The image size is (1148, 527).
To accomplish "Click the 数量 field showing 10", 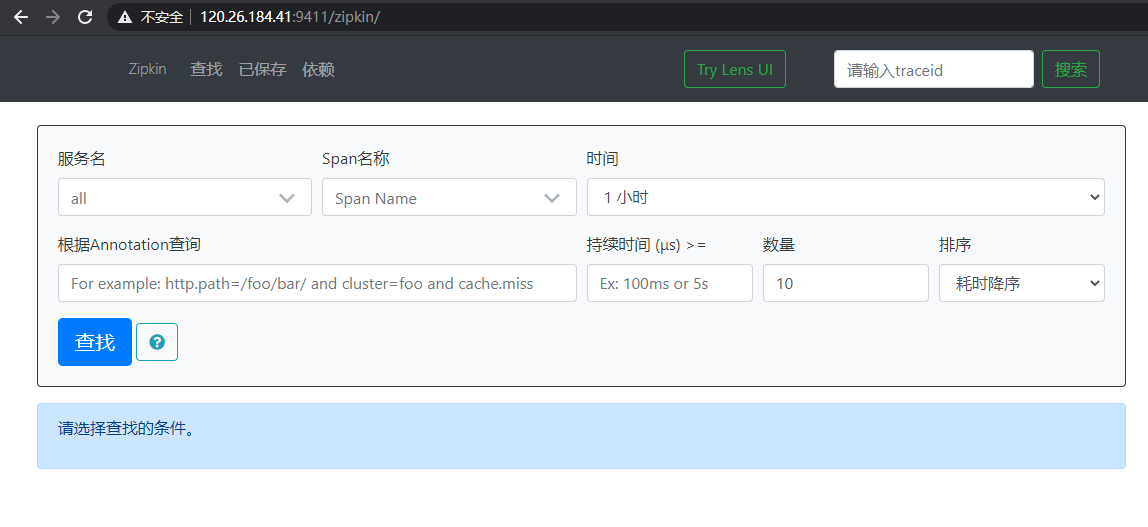I will point(846,283).
